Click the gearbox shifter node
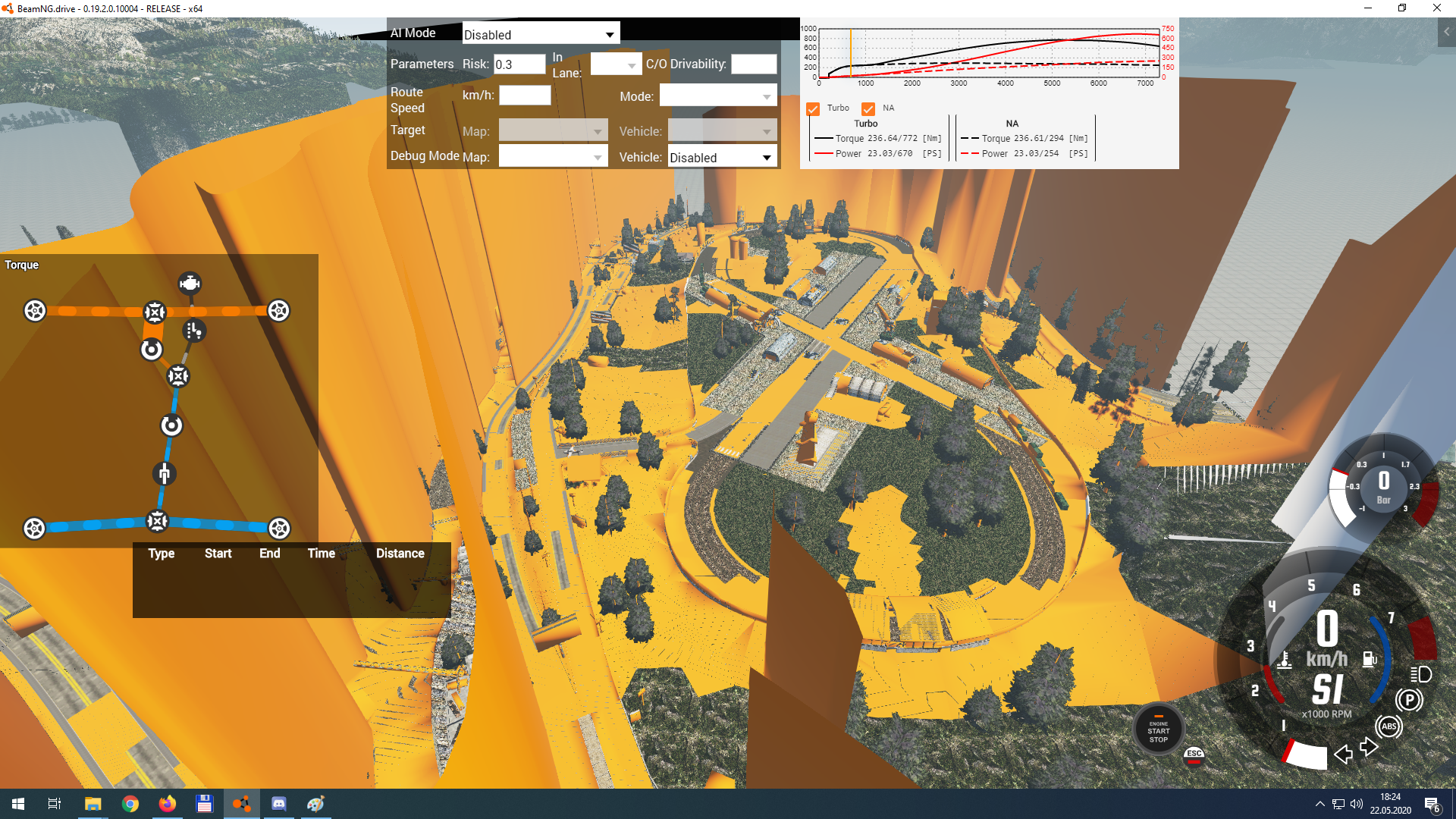Image resolution: width=1456 pixels, height=819 pixels. 194,331
